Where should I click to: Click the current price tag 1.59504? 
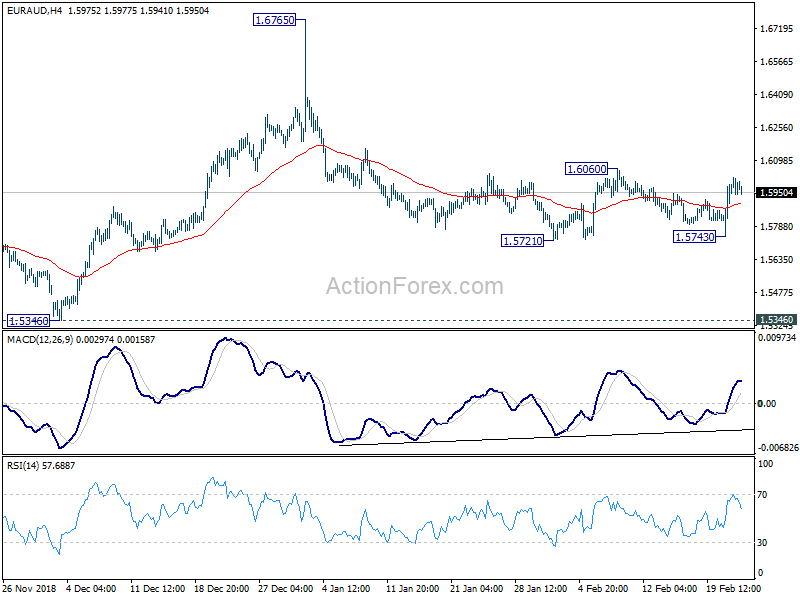point(776,193)
